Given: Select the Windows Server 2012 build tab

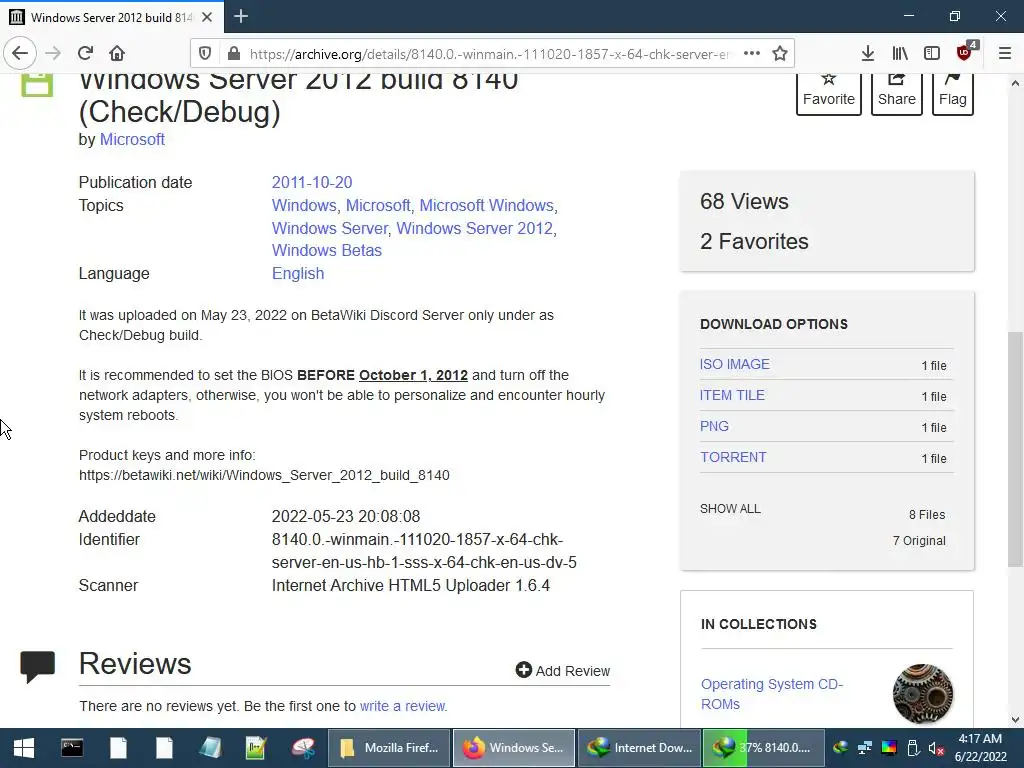Looking at the screenshot, I should [x=112, y=17].
